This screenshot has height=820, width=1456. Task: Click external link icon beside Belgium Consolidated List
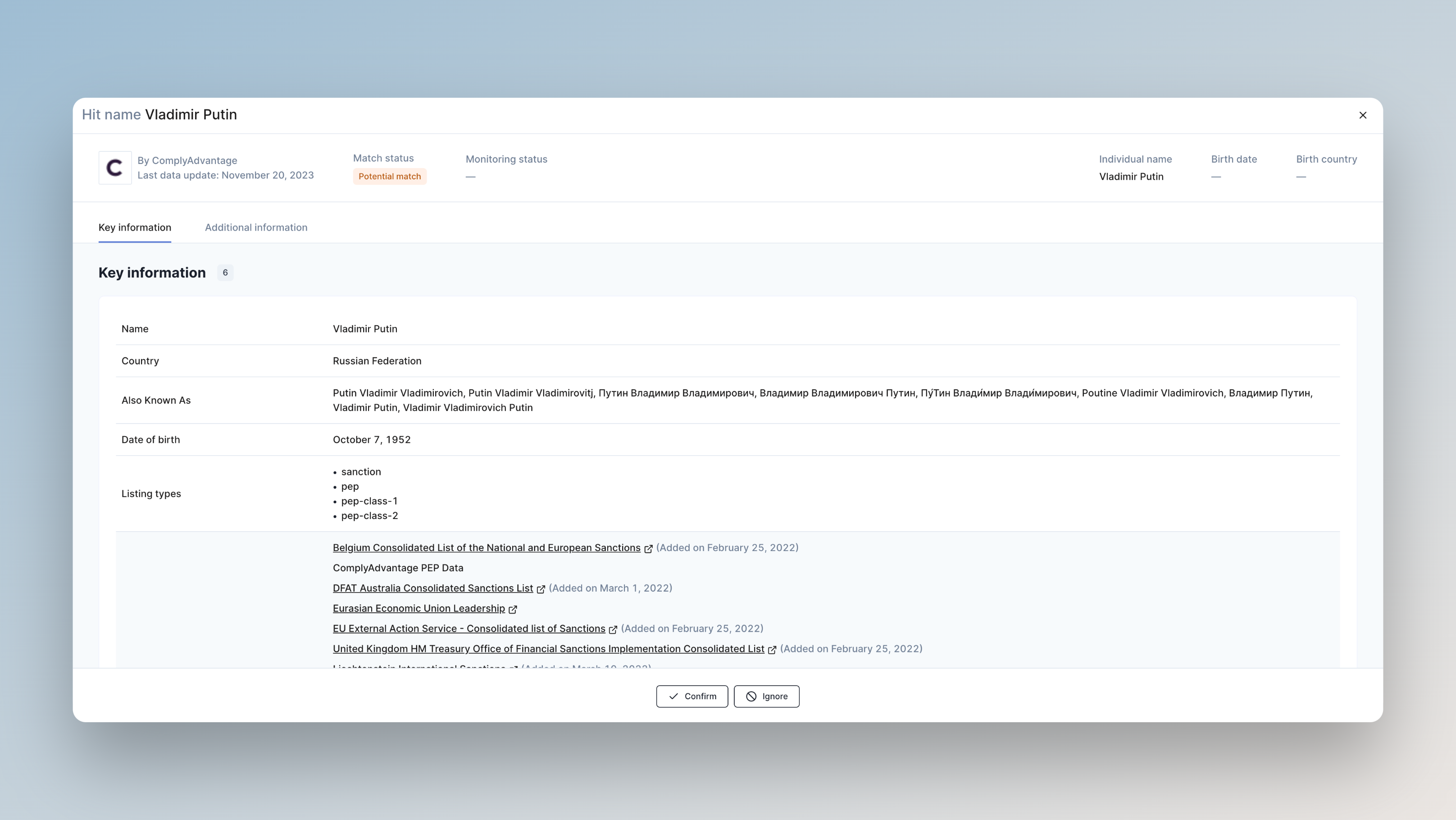pyautogui.click(x=648, y=549)
